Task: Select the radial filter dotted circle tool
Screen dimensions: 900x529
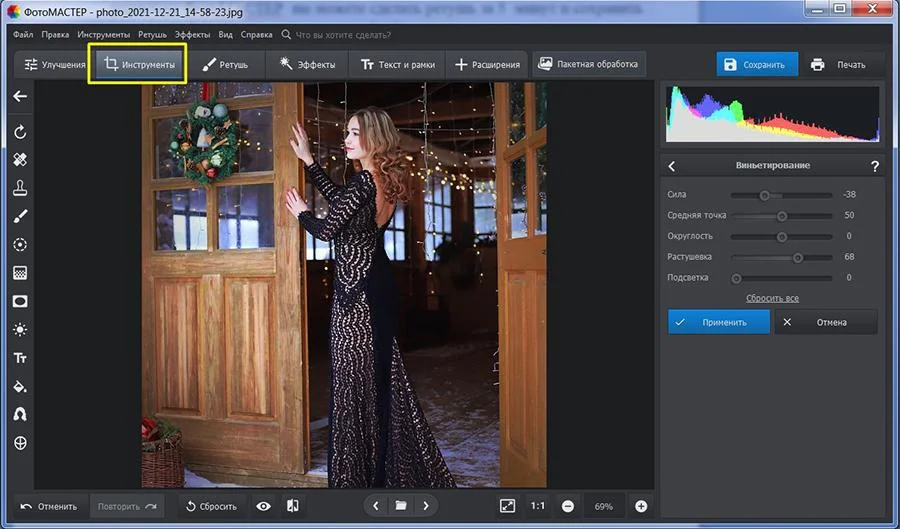Action: pos(20,244)
